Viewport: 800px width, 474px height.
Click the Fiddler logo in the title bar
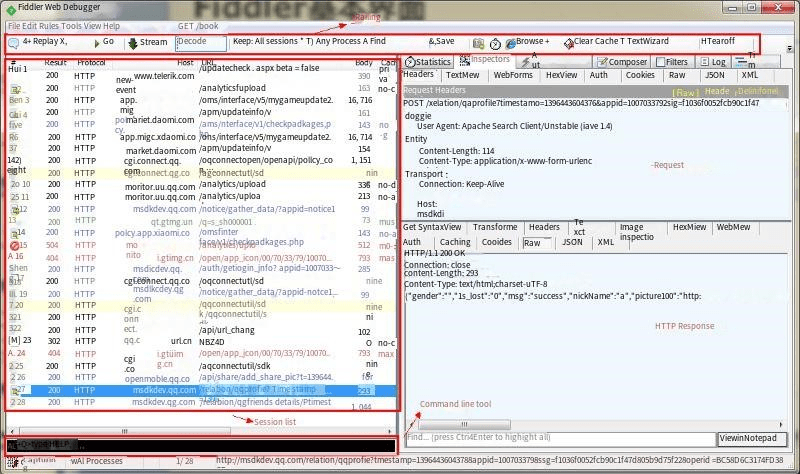click(11, 9)
